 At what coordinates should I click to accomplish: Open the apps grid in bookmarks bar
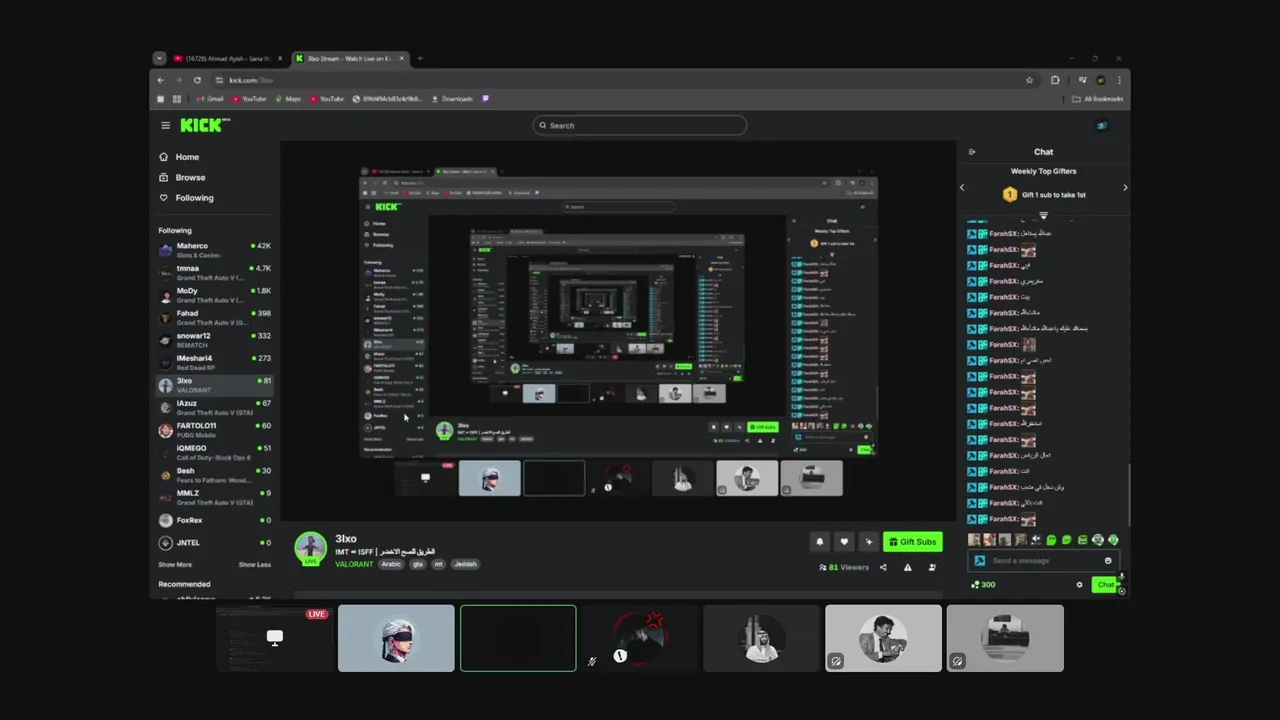click(177, 99)
